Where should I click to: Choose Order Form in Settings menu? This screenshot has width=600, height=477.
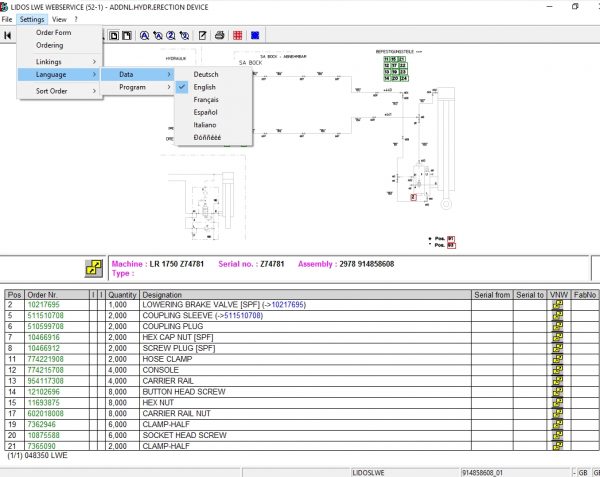tap(60, 33)
